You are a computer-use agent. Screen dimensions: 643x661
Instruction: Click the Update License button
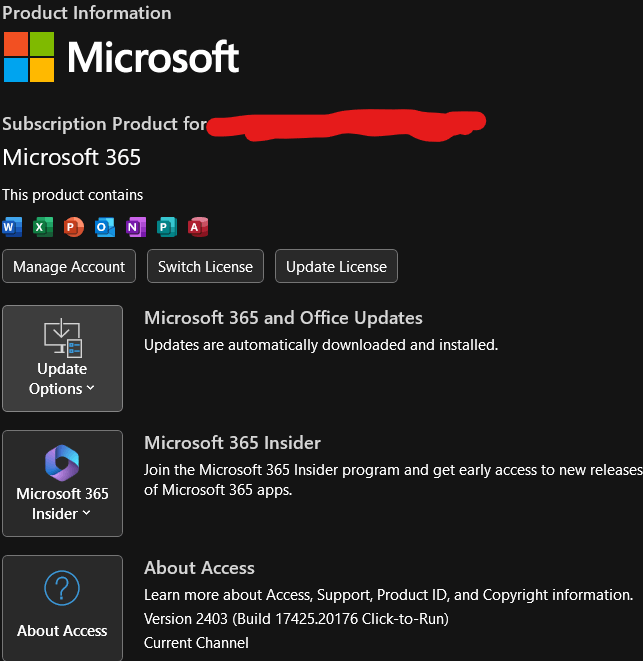[x=336, y=266]
